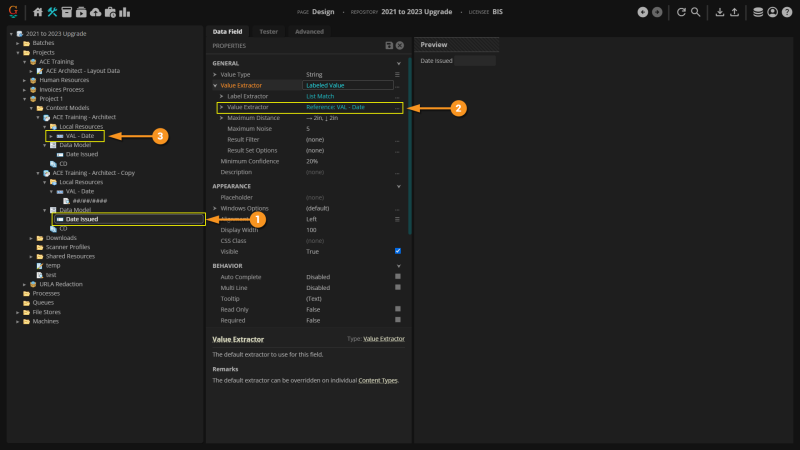Click the download icon in top toolbar
Screen dimensions: 800x450
coord(719,12)
